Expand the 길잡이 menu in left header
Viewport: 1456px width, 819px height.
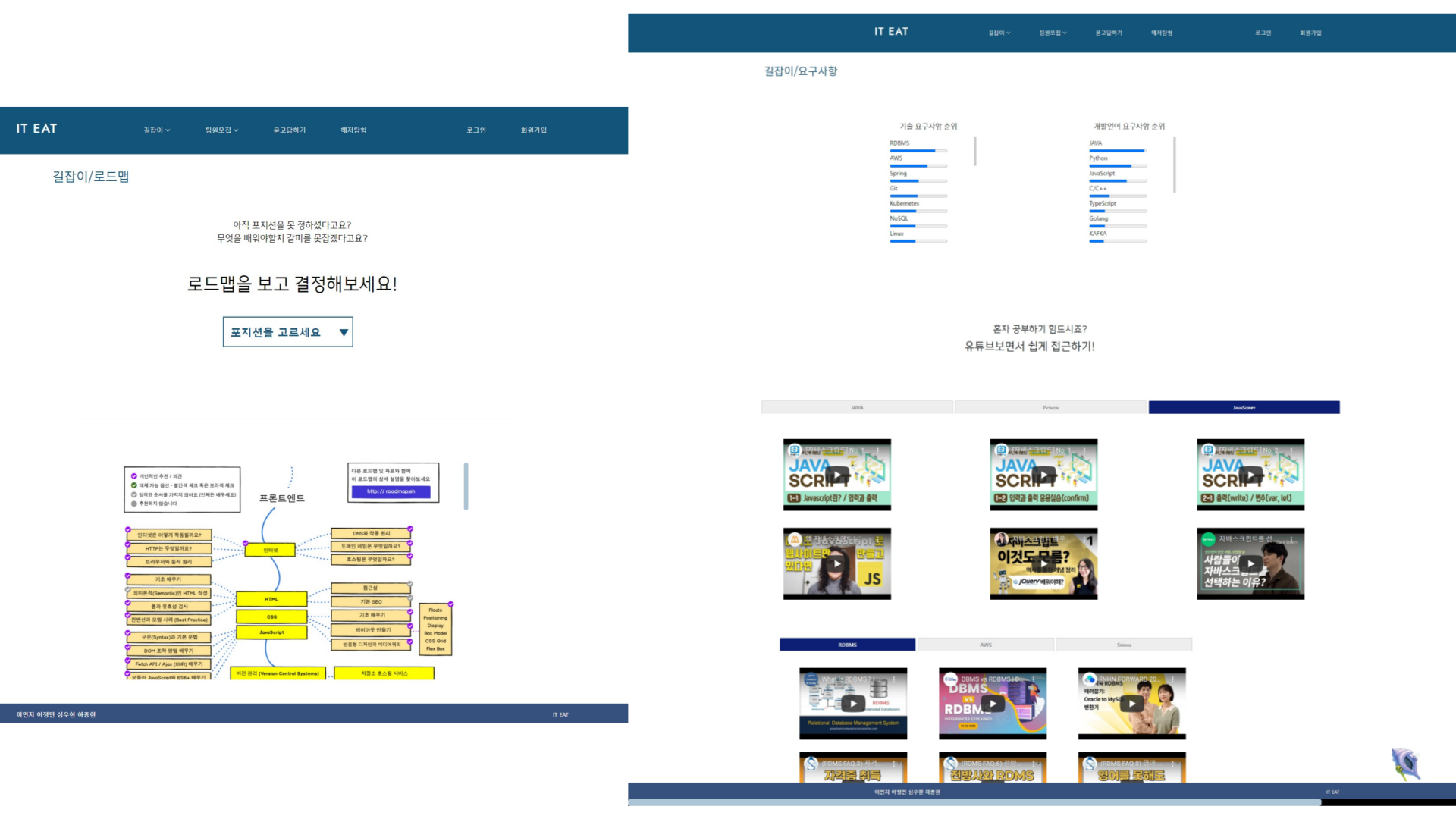tap(157, 130)
